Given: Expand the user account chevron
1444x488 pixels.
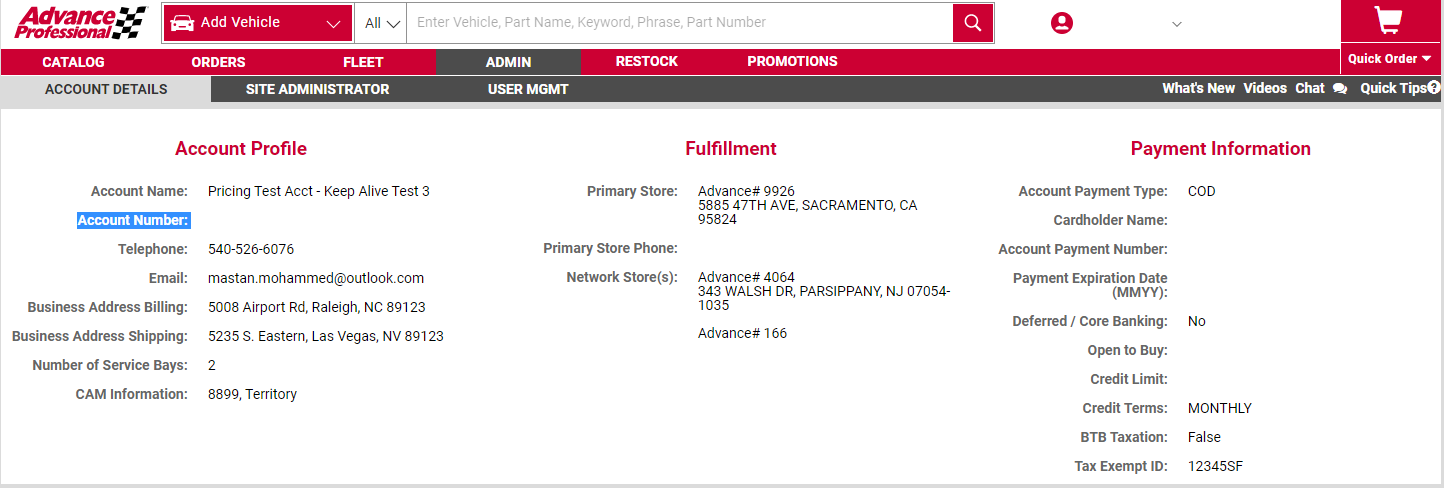Looking at the screenshot, I should tap(1177, 24).
